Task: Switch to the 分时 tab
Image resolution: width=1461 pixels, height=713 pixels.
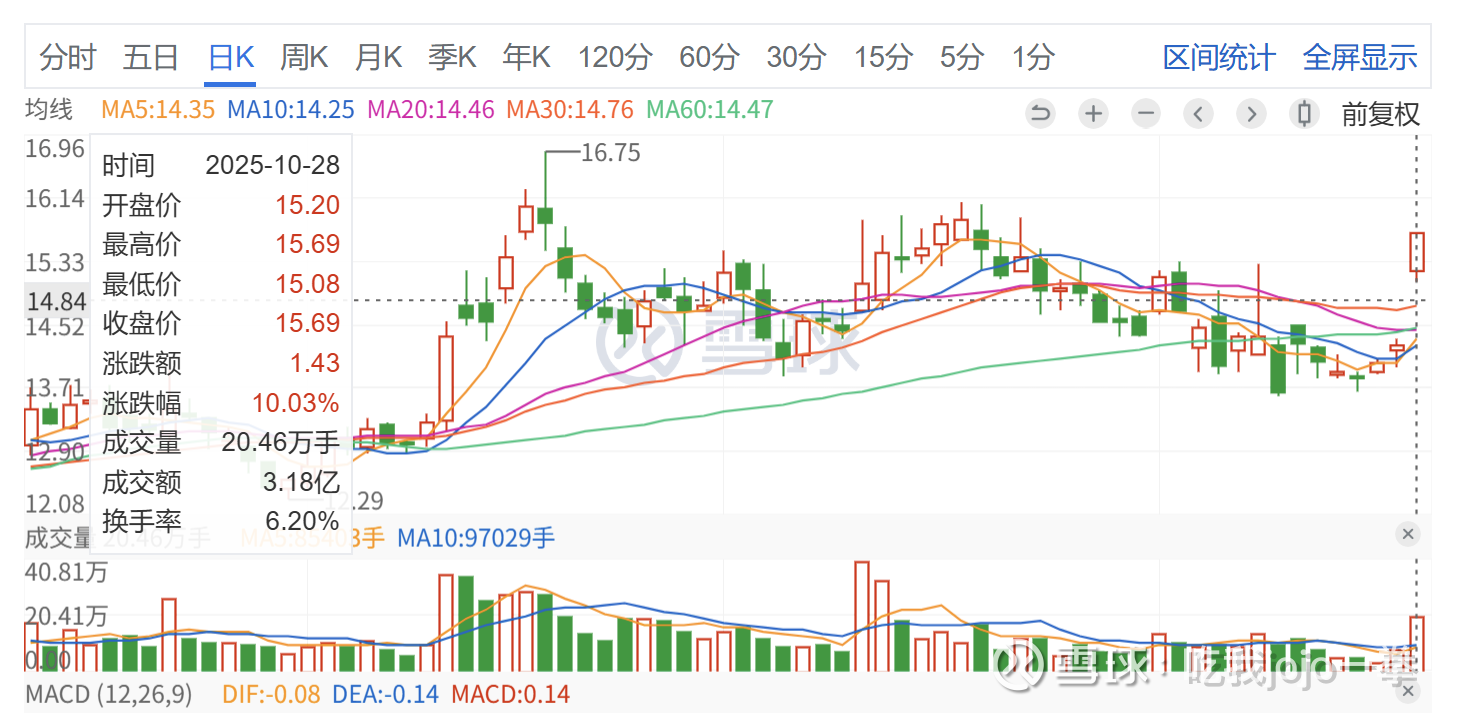Action: click(67, 58)
